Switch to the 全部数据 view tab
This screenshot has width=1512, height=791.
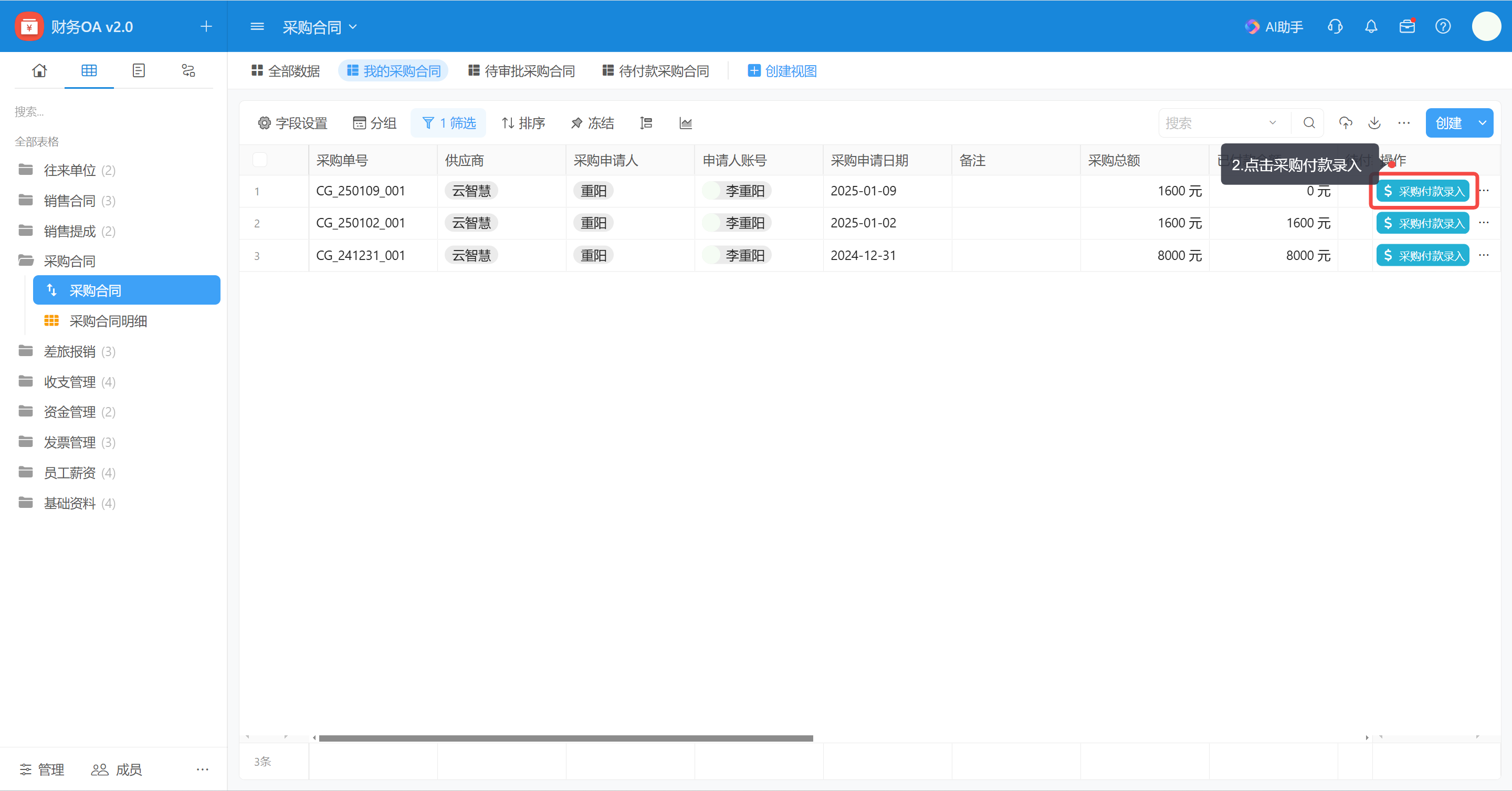click(x=285, y=71)
